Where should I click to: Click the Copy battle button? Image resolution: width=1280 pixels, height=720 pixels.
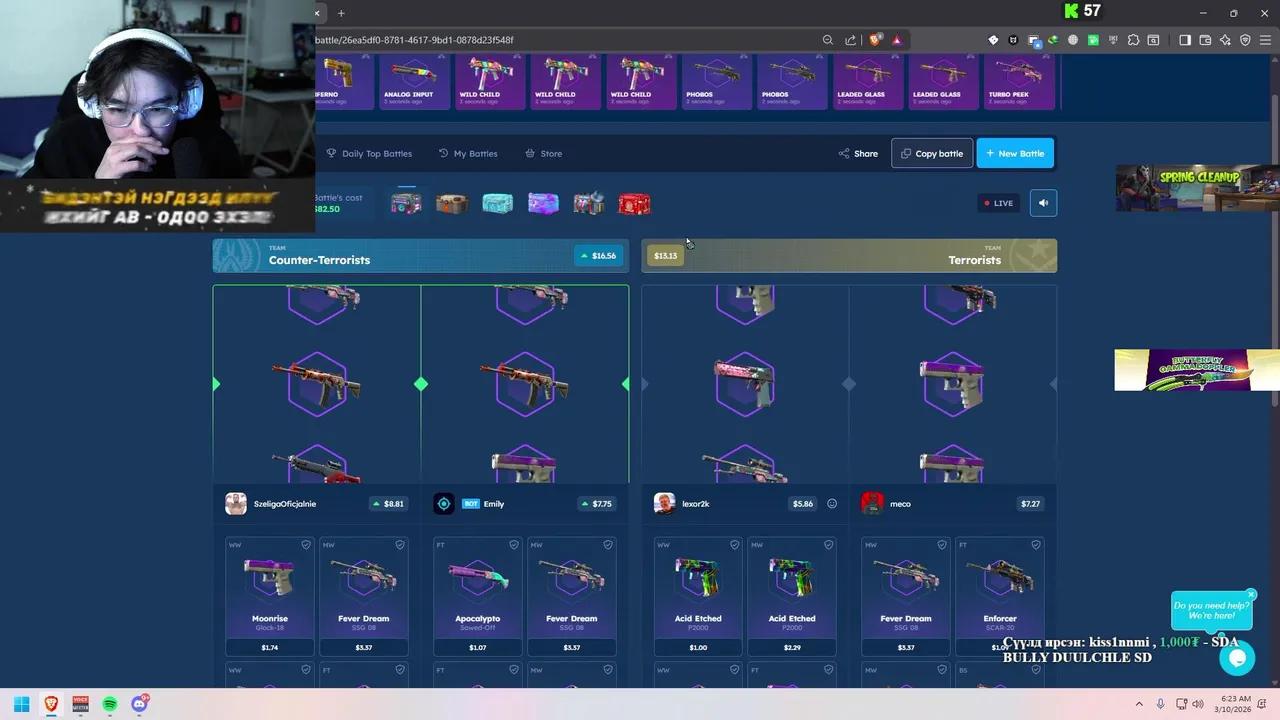(x=931, y=153)
